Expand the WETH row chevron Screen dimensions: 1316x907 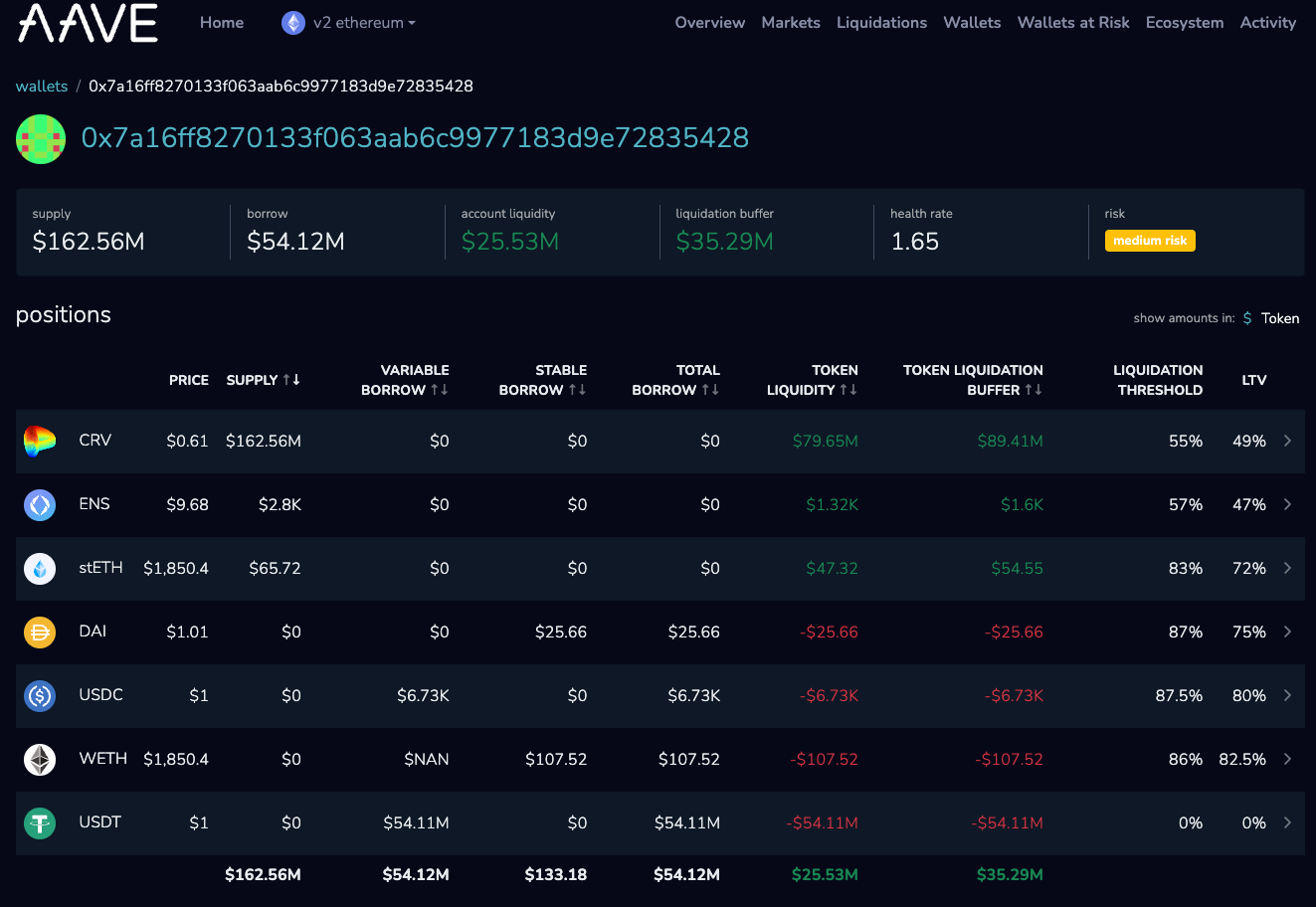pyautogui.click(x=1287, y=759)
